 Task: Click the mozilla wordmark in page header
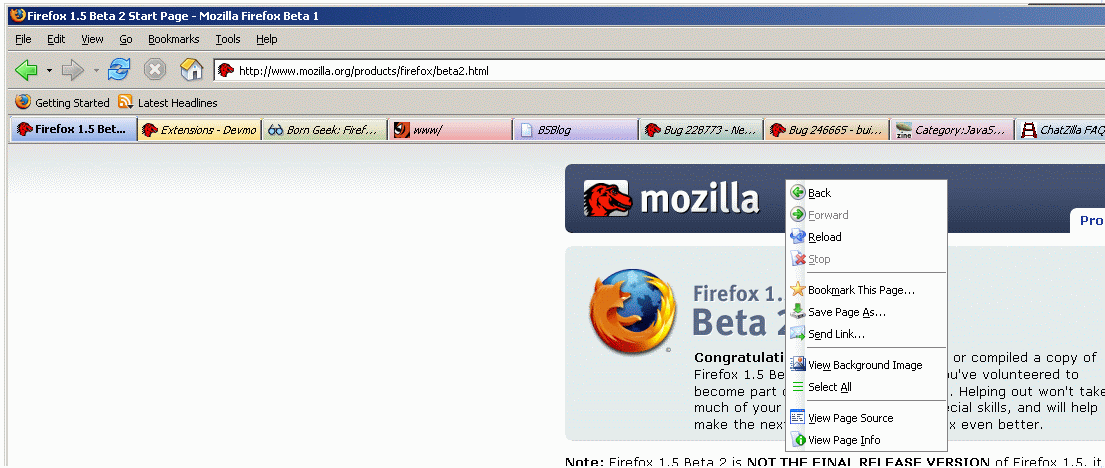[700, 199]
